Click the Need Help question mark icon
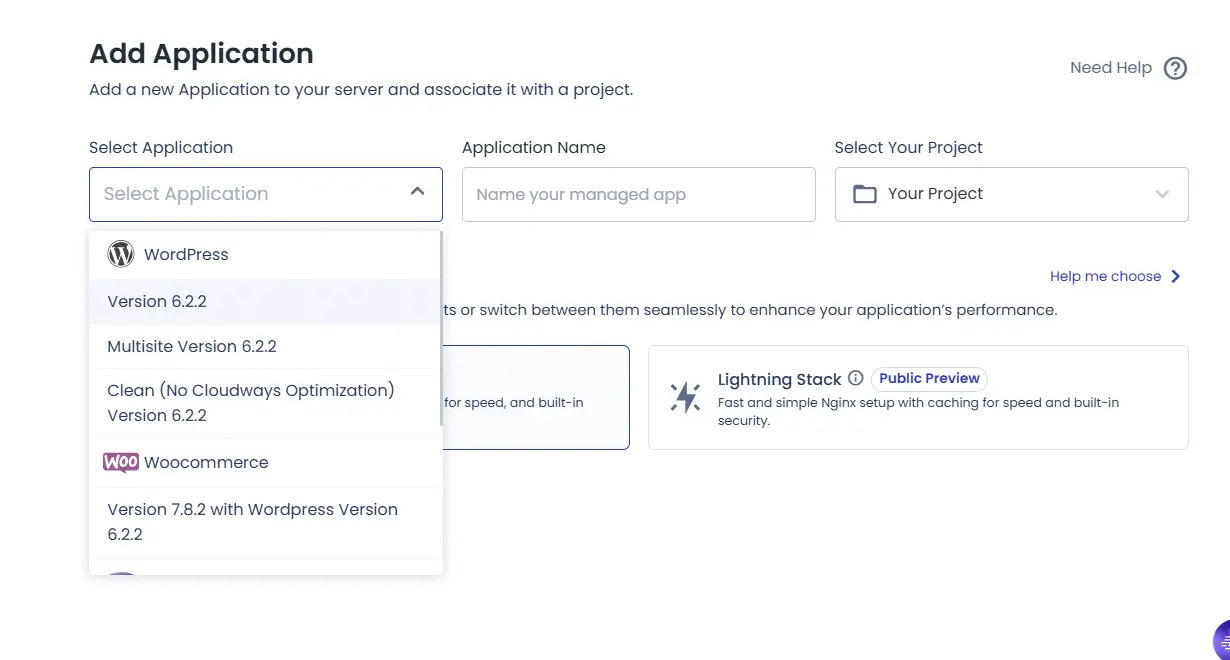Screen dimensions: 1230x660 coord(1176,68)
